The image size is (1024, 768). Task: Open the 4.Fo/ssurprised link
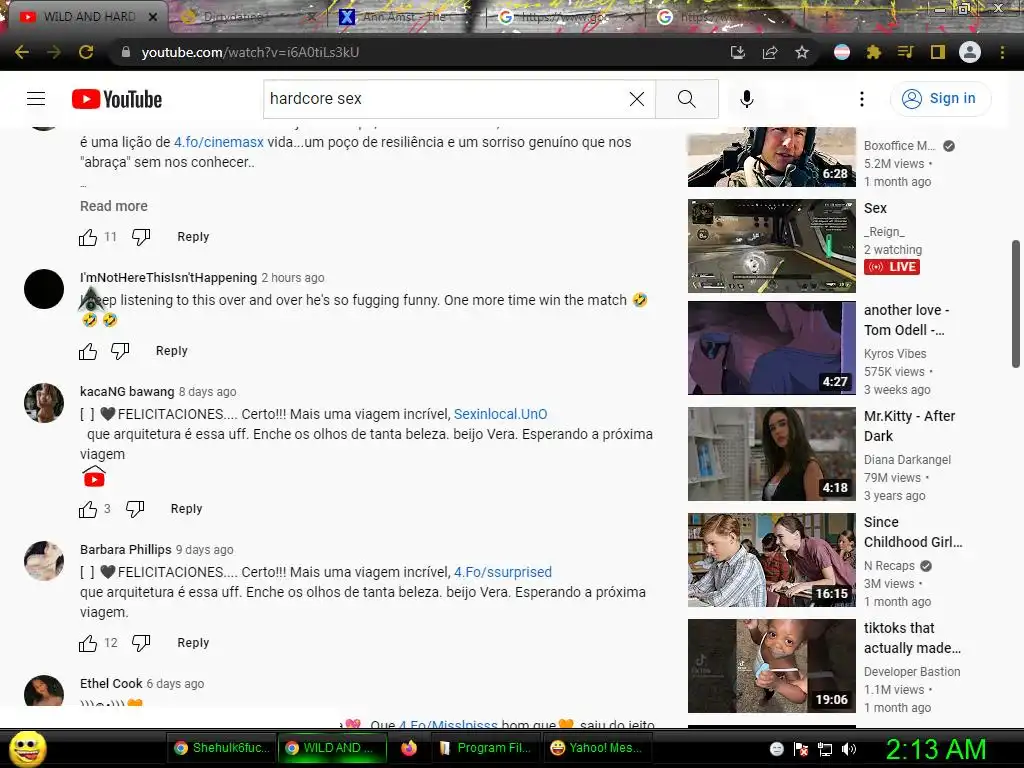(503, 572)
